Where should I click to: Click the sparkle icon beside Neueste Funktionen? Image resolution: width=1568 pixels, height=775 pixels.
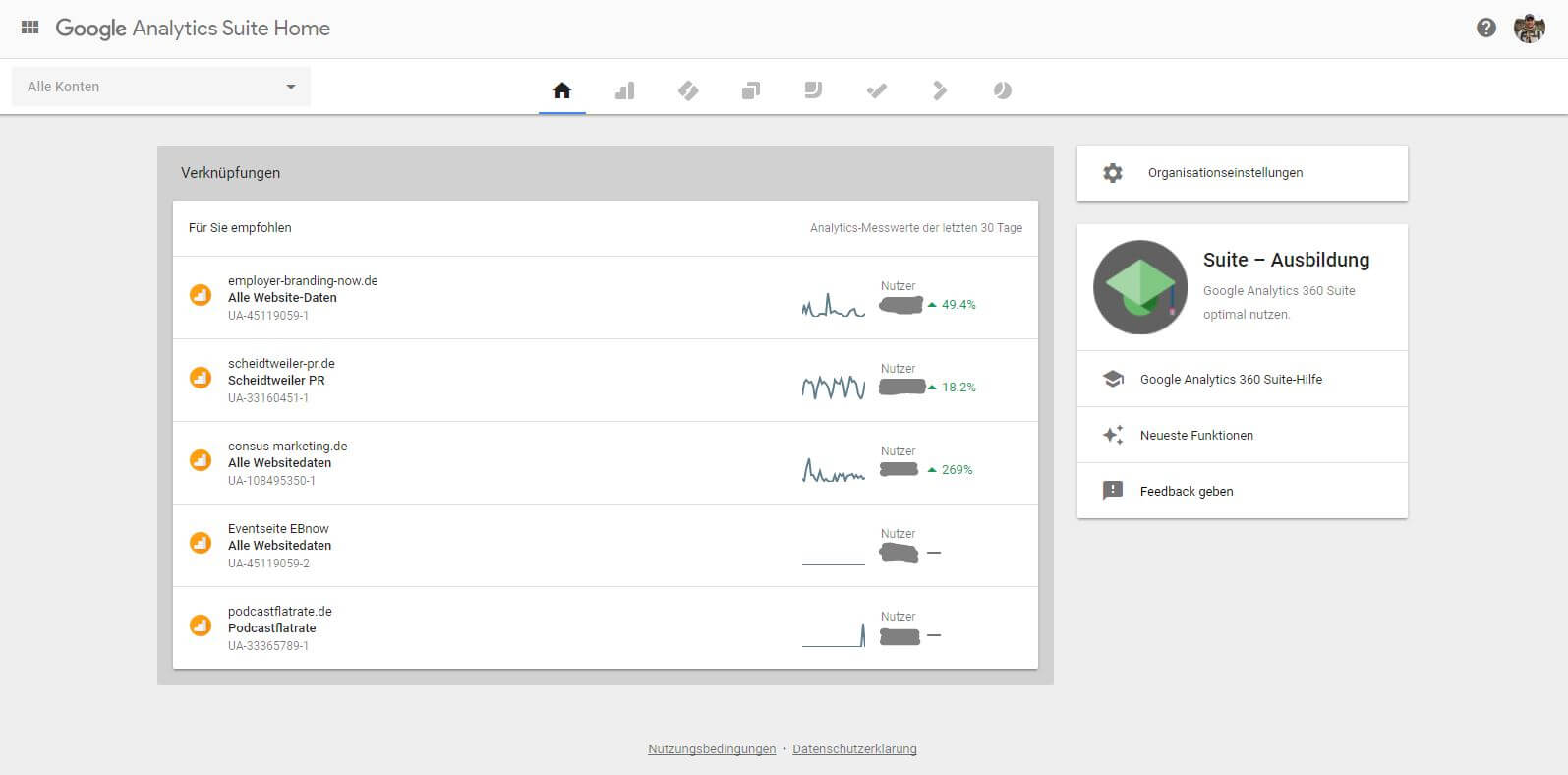click(x=1113, y=435)
